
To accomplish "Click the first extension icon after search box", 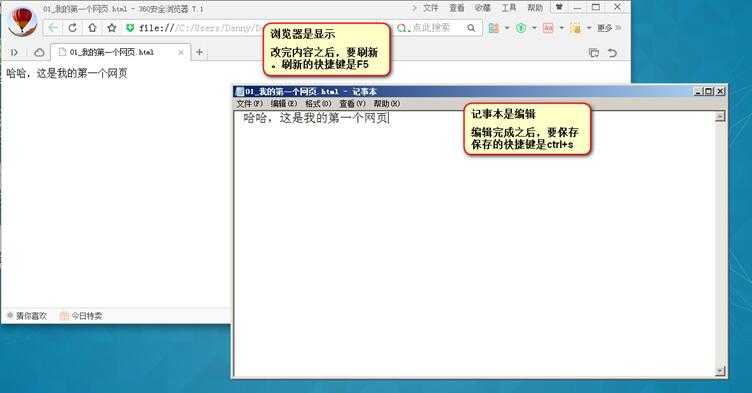I will point(493,28).
